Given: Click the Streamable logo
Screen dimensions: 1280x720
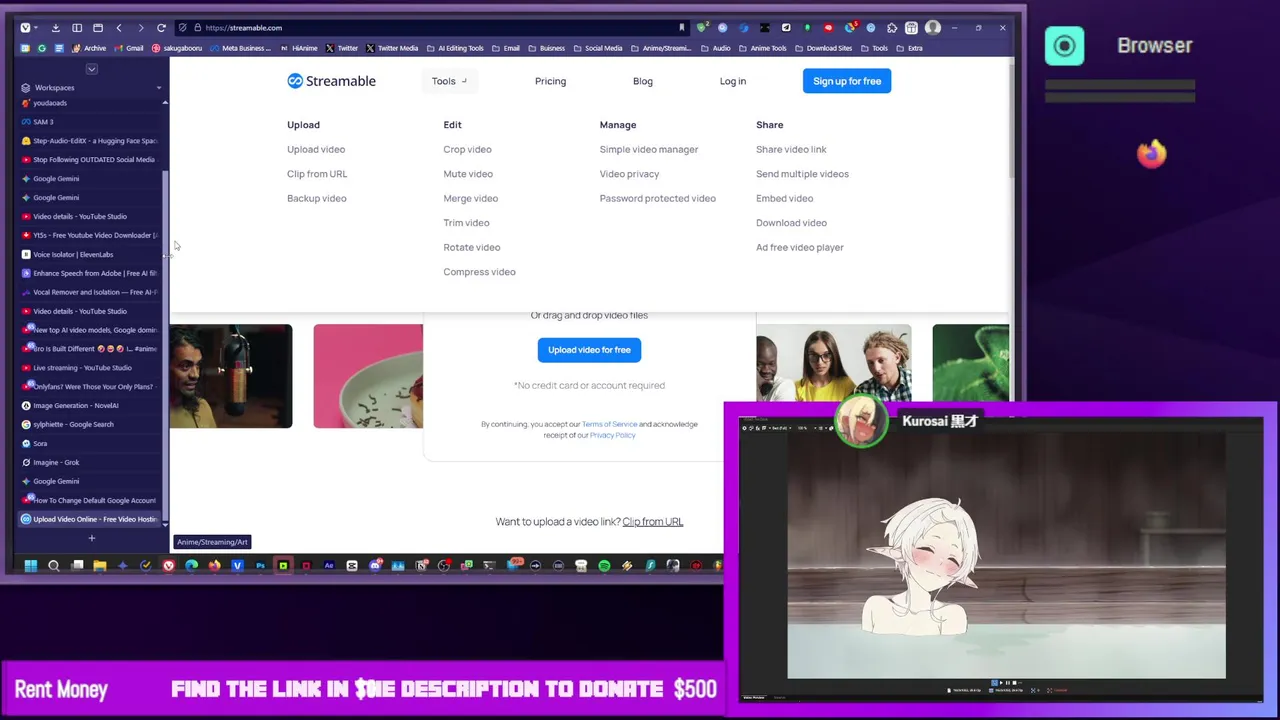Looking at the screenshot, I should (x=331, y=81).
